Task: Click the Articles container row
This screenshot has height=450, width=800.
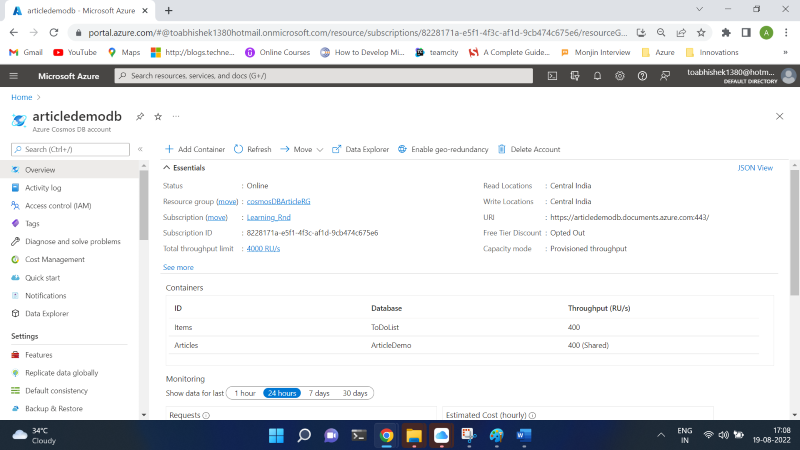Action: [466, 345]
